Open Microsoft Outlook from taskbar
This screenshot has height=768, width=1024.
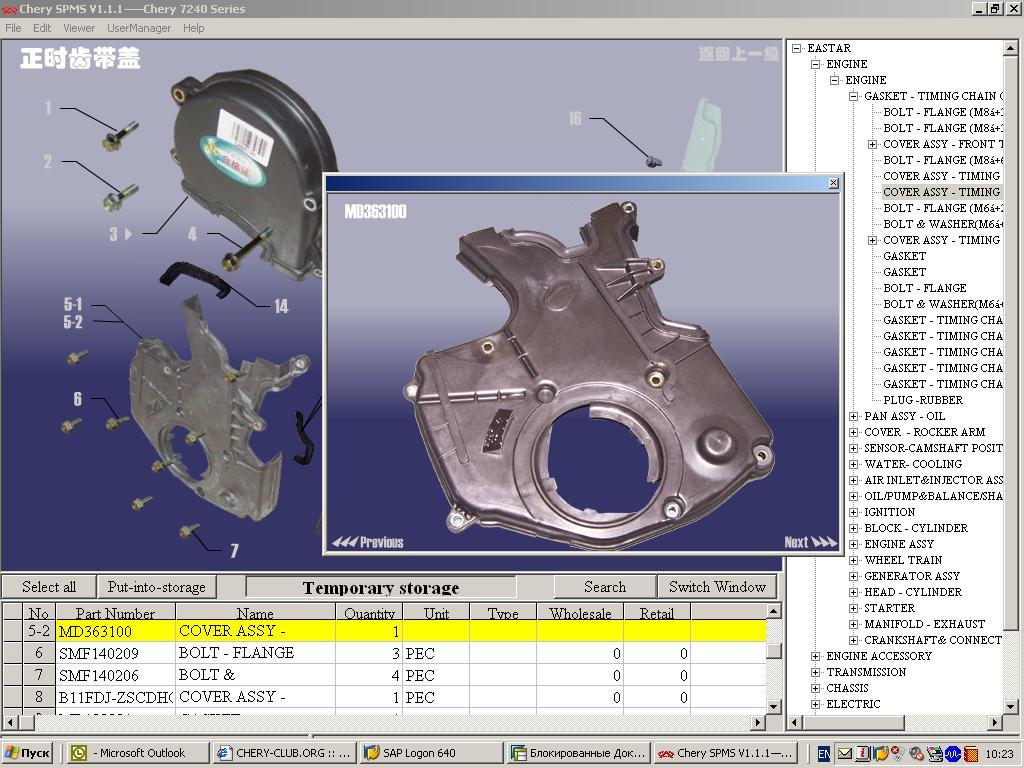click(x=137, y=753)
